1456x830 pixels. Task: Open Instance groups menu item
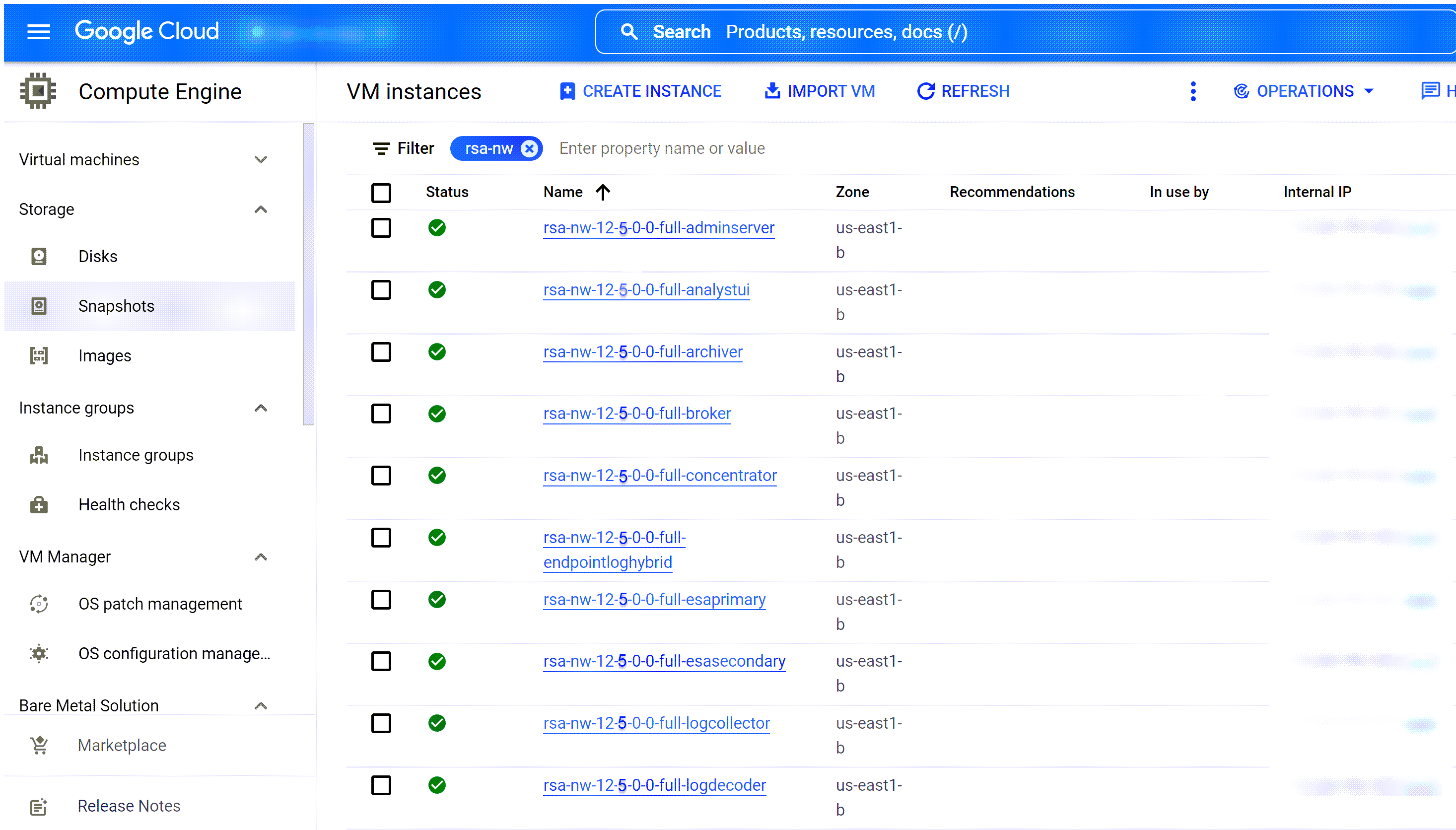[136, 455]
